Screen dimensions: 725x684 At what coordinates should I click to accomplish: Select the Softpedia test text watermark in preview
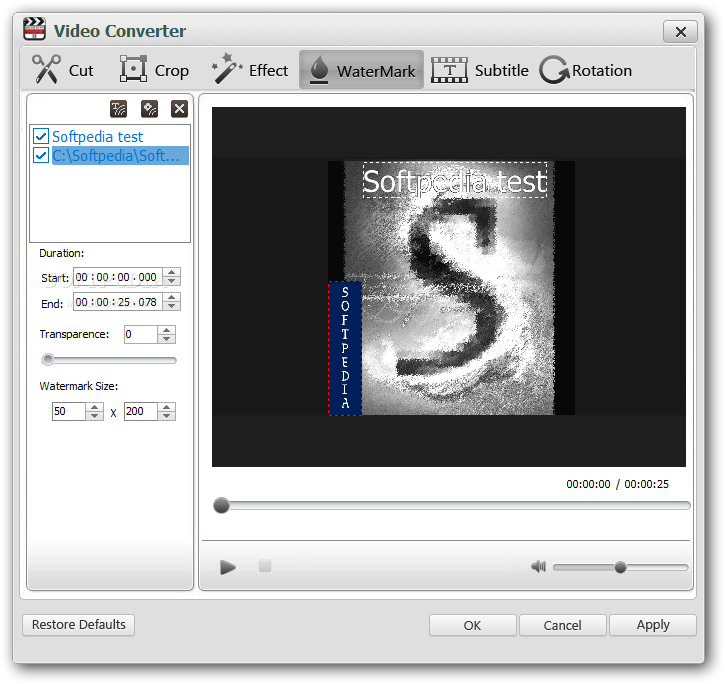click(x=455, y=180)
